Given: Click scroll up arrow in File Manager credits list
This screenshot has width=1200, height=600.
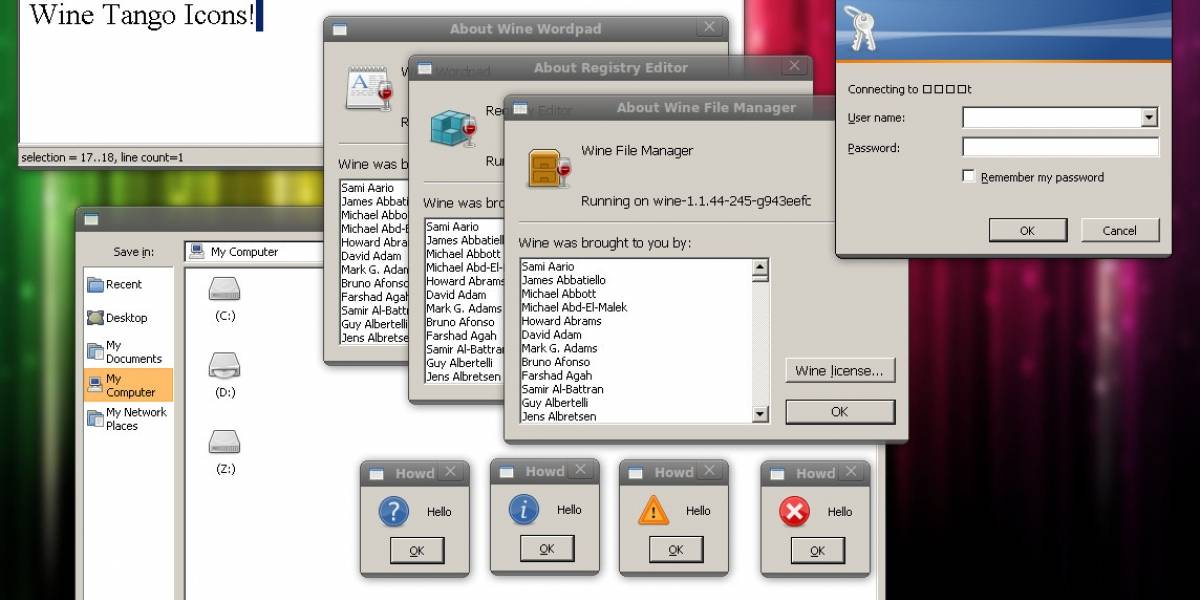Looking at the screenshot, I should [x=760, y=267].
